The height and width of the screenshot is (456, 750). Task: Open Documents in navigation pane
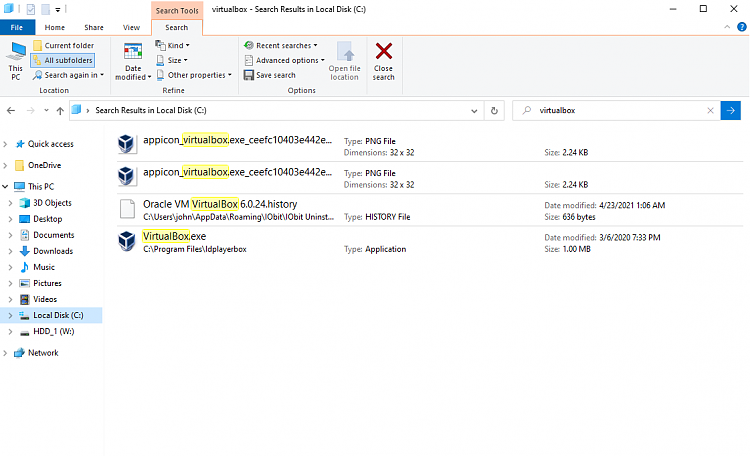pyautogui.click(x=54, y=235)
